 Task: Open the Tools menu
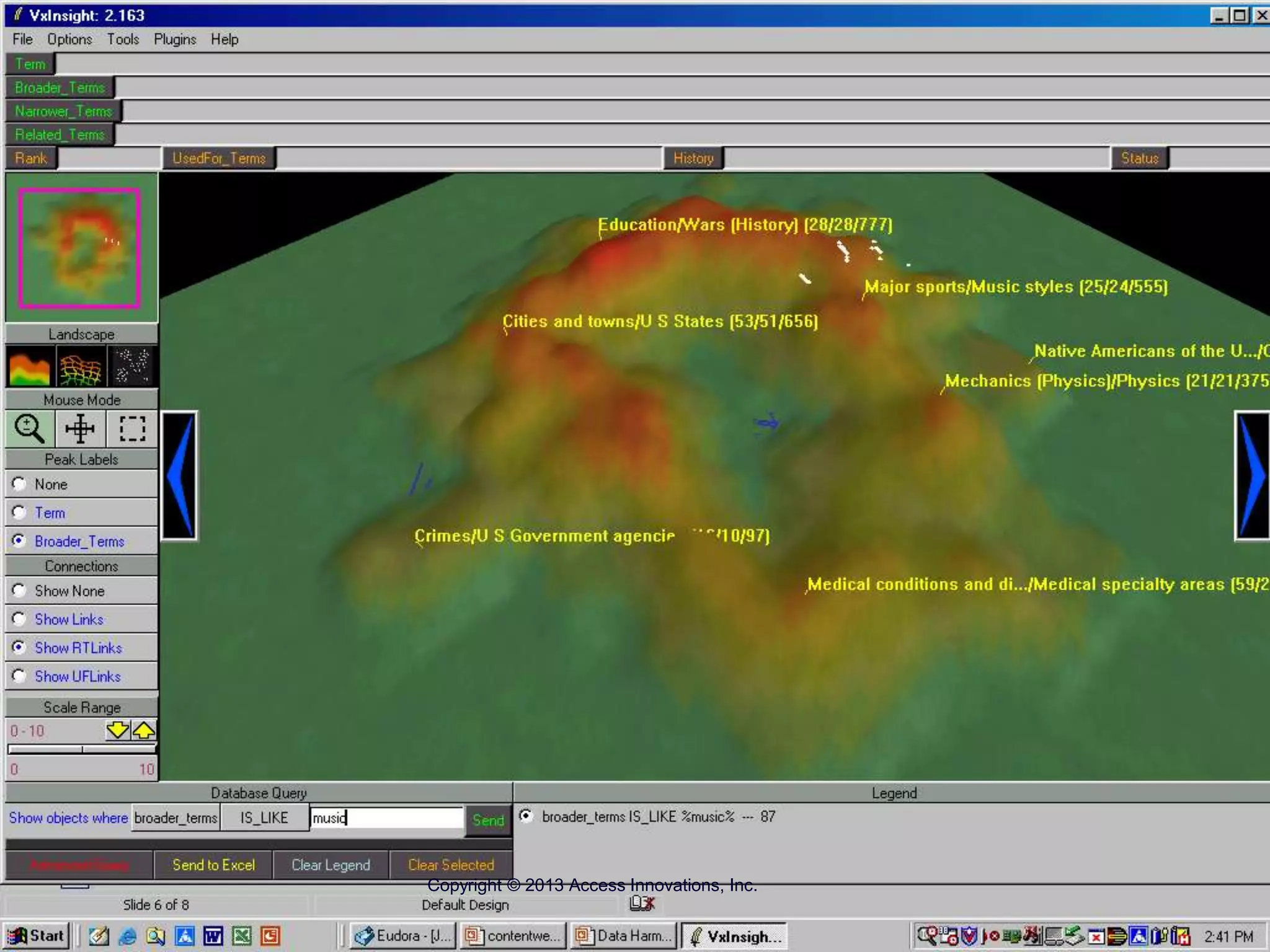click(123, 39)
